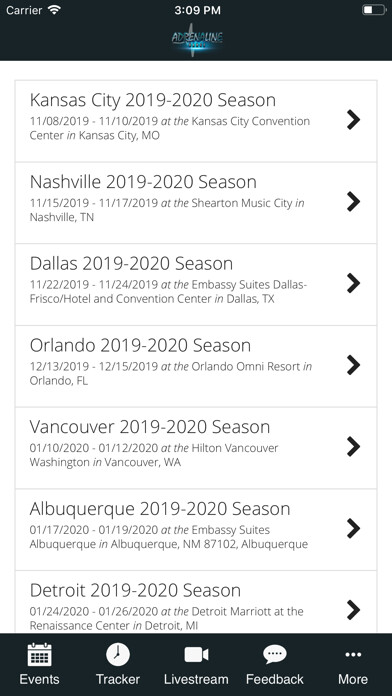392x696 pixels.
Task: Tap the chevron for Orlando event
Action: 353,365
